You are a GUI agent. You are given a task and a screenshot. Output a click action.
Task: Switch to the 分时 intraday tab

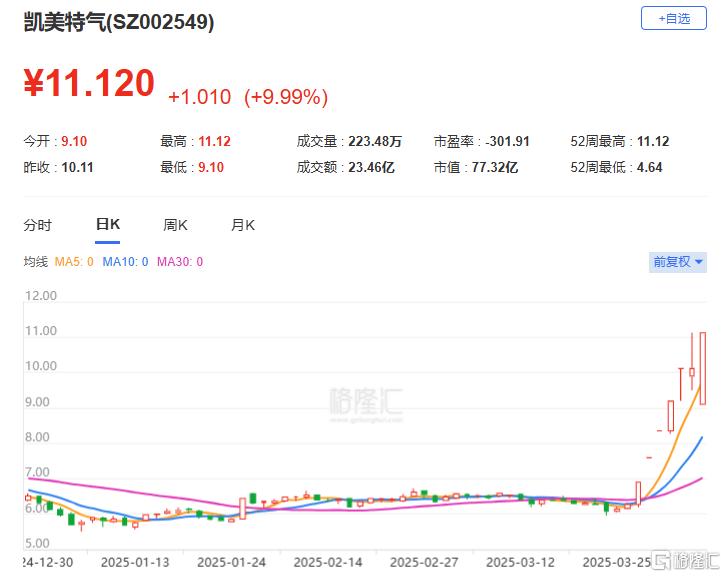pyautogui.click(x=38, y=226)
